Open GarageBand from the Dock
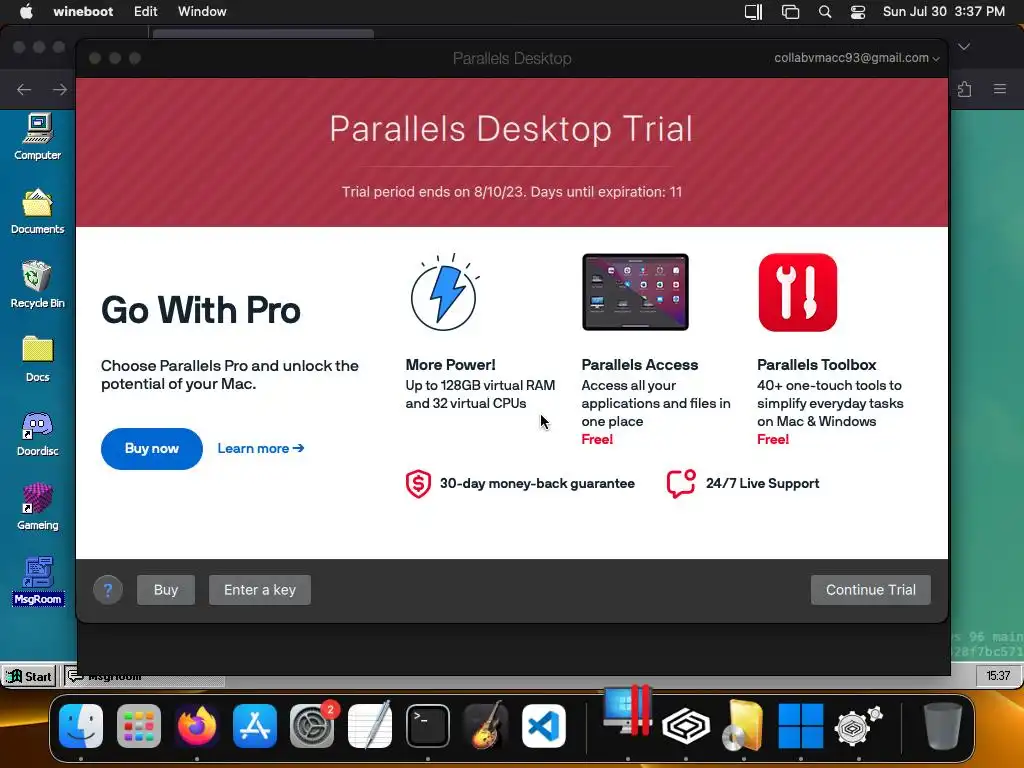 pos(485,726)
